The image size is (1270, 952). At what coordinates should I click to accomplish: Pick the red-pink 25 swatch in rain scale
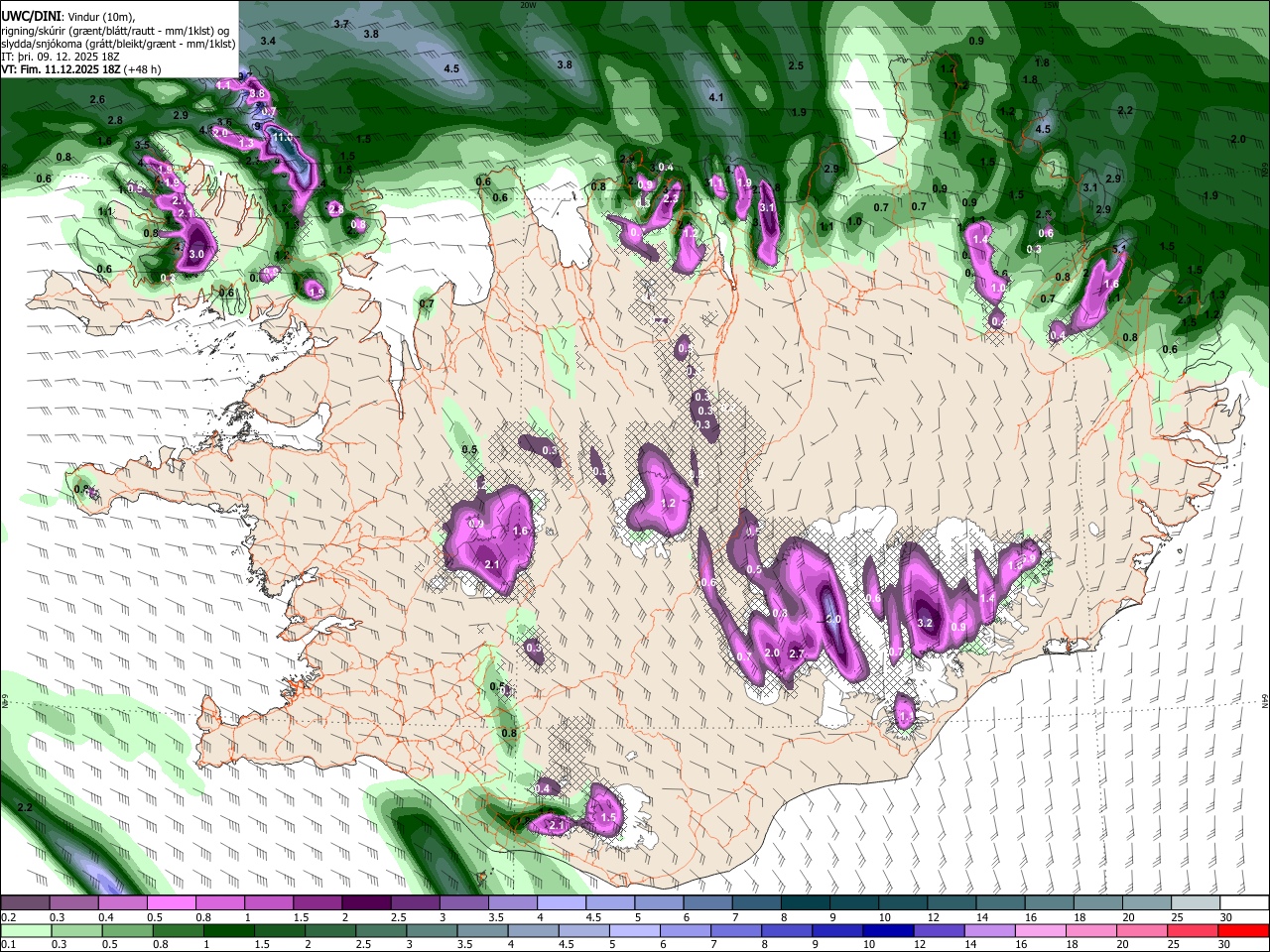[1192, 930]
